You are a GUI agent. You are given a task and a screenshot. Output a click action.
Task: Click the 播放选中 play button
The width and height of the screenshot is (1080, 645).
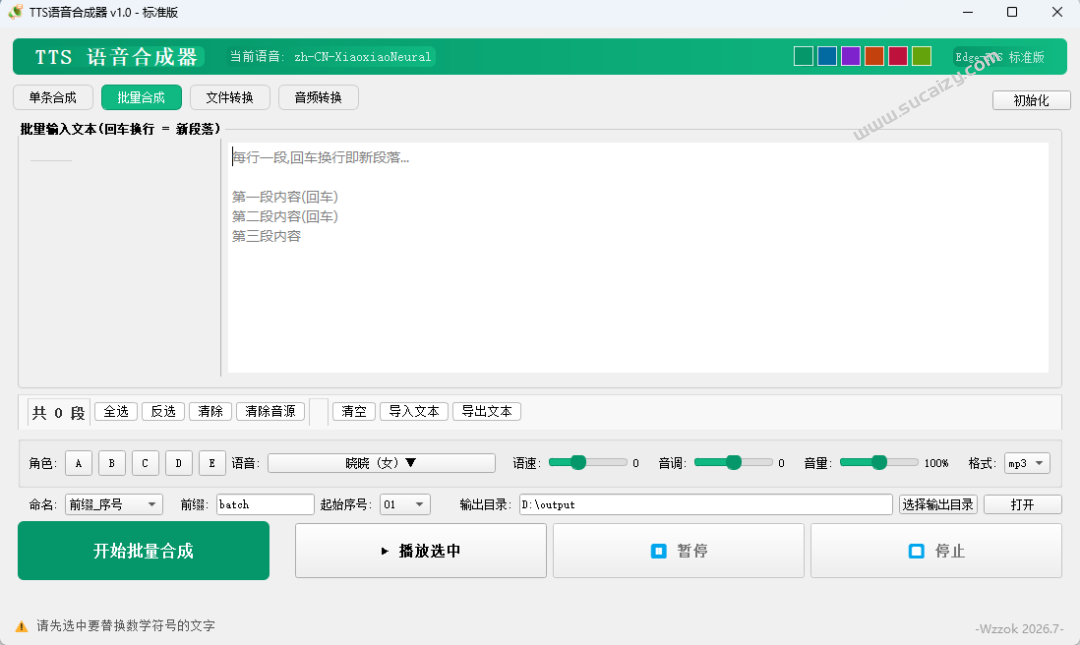point(421,551)
